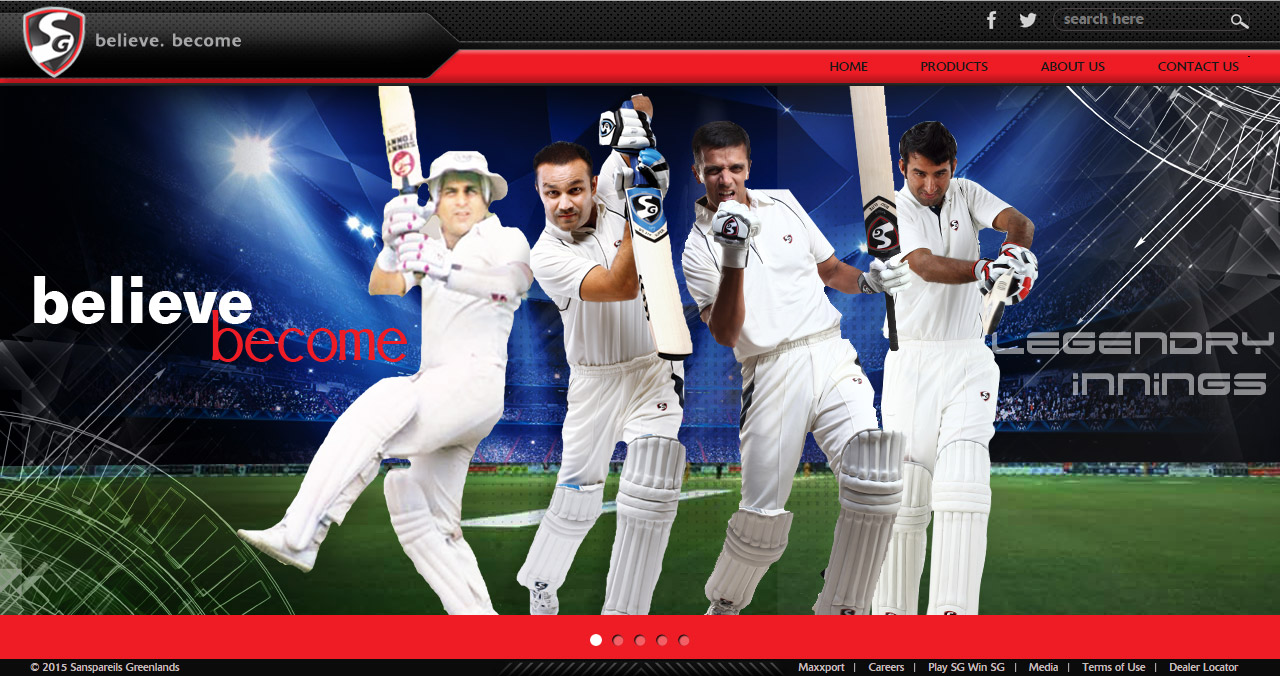Open the SG Facebook page icon
This screenshot has height=676, width=1280.
tap(991, 20)
